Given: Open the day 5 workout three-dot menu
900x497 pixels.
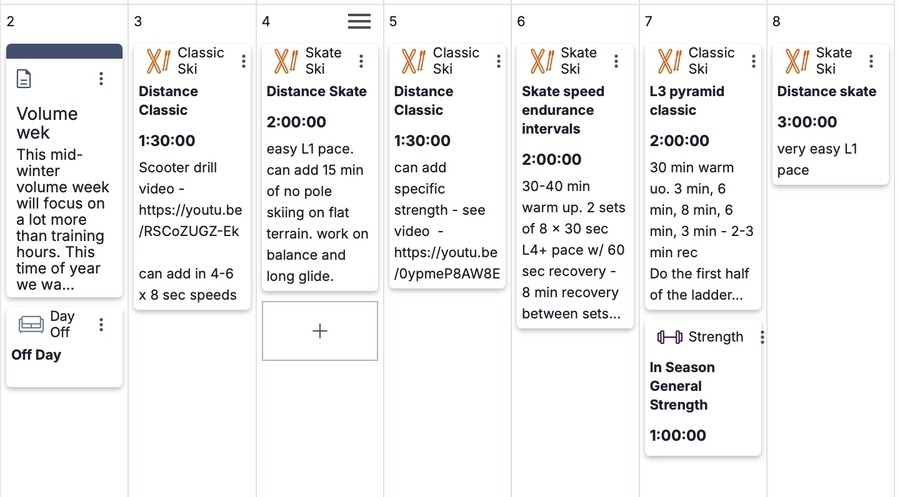Looking at the screenshot, I should [x=498, y=61].
